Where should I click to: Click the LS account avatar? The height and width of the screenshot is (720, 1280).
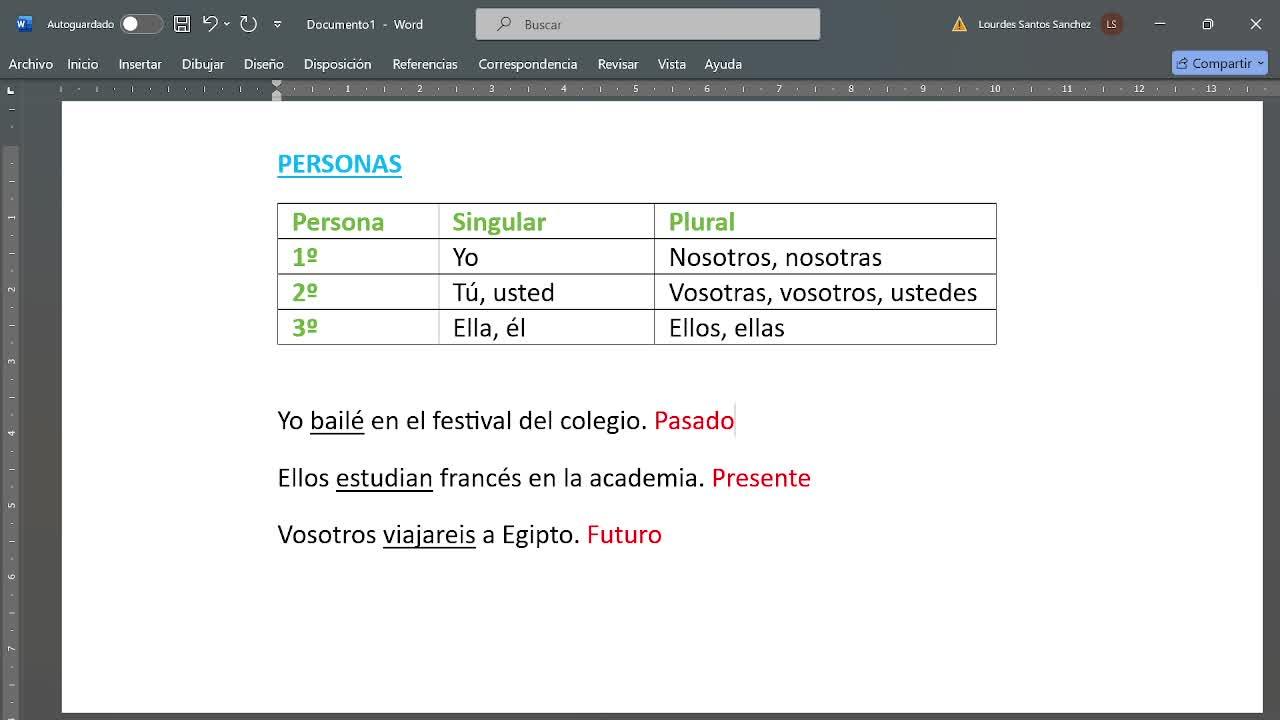(1111, 24)
